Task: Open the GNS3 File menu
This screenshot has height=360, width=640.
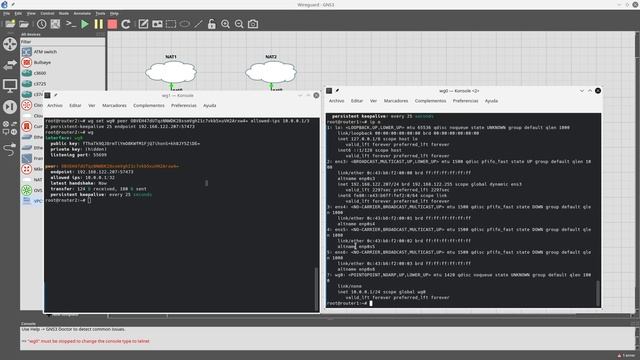Action: click(x=7, y=13)
